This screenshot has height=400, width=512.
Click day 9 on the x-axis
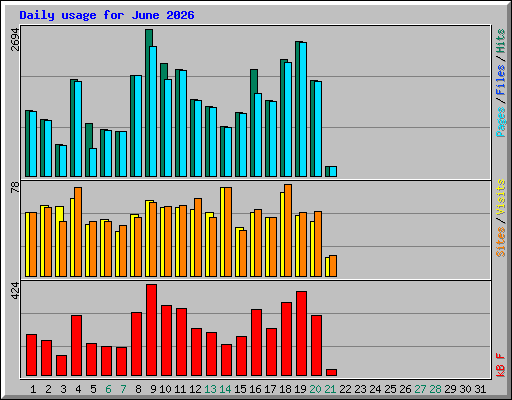153,389
